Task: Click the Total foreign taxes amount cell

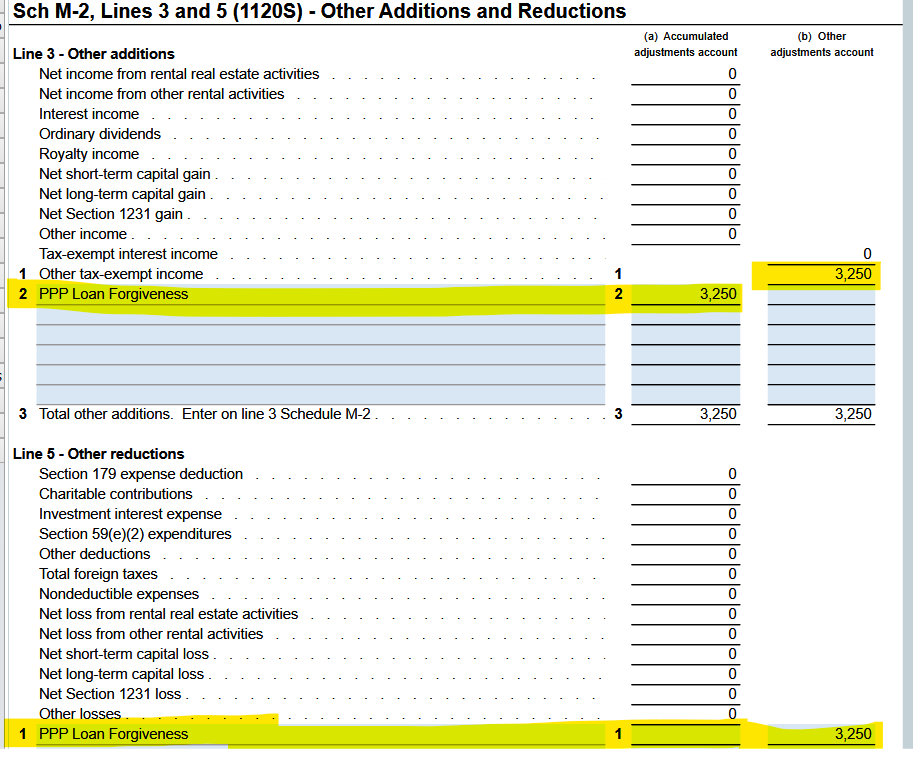Action: pos(685,574)
